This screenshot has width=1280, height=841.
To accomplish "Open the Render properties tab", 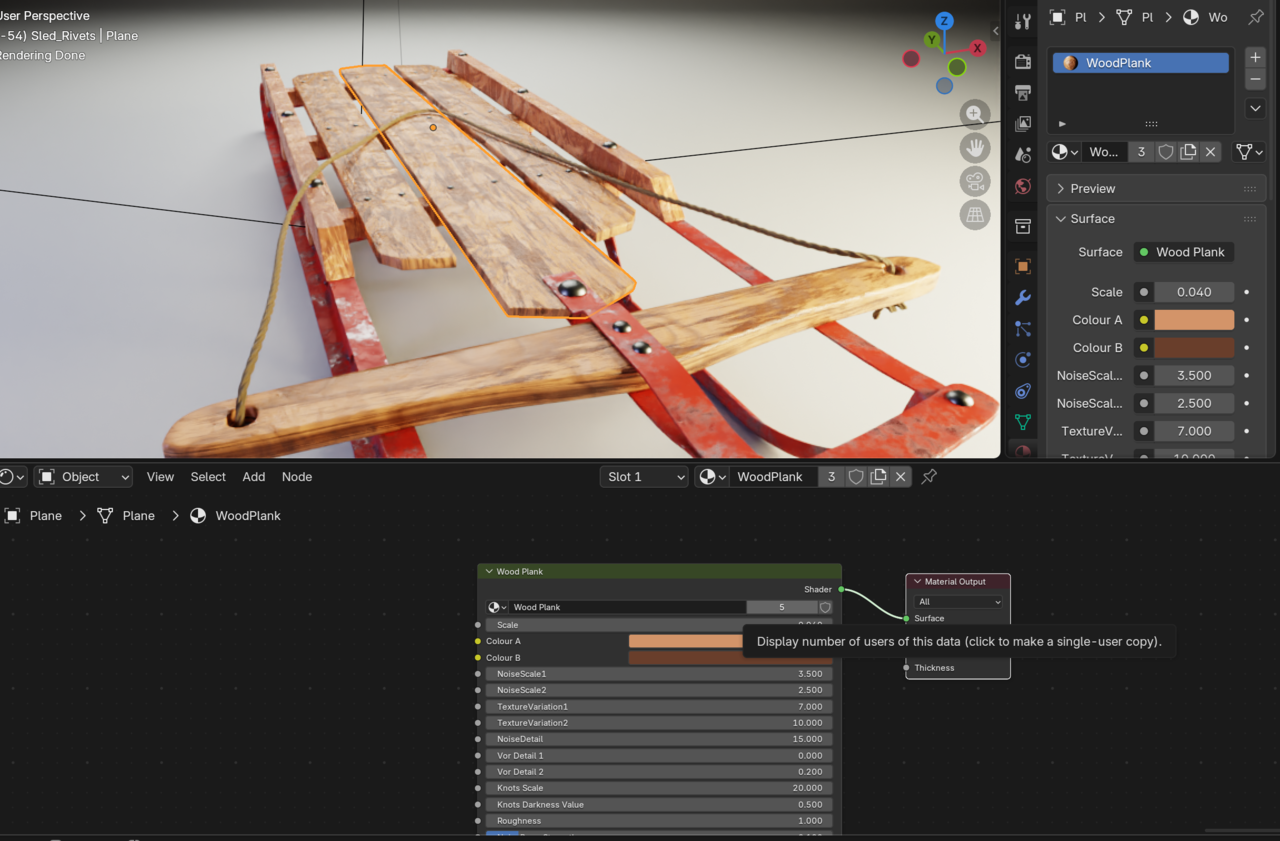I will coord(1022,62).
